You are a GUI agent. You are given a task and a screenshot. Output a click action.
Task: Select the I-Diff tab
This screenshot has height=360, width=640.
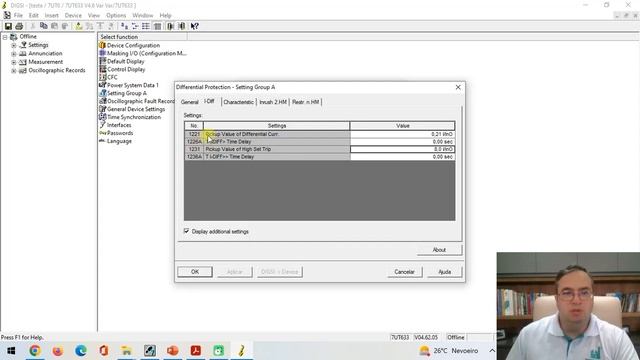click(x=209, y=101)
